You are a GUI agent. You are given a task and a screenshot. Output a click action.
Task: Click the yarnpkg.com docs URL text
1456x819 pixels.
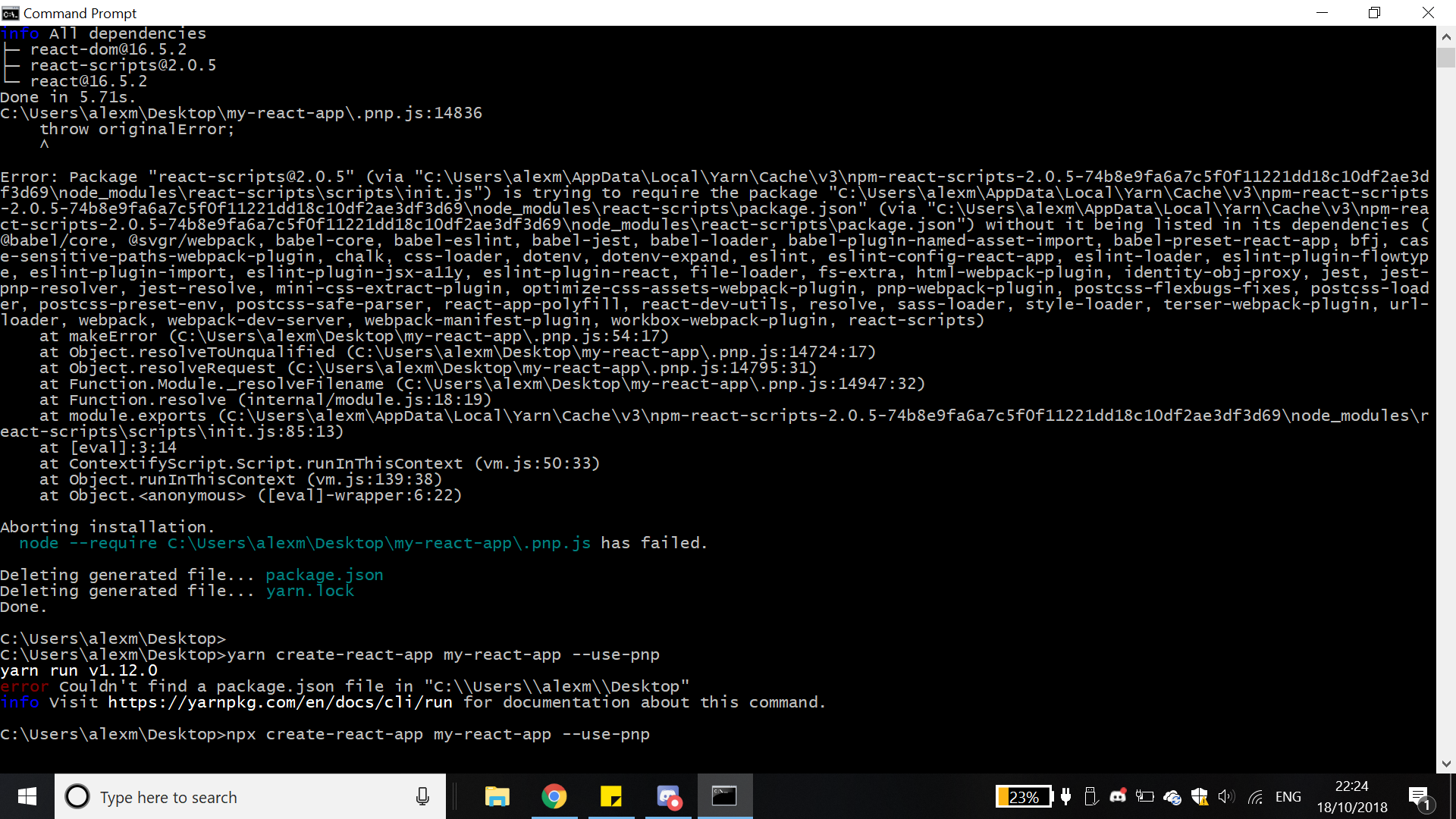tap(280, 702)
